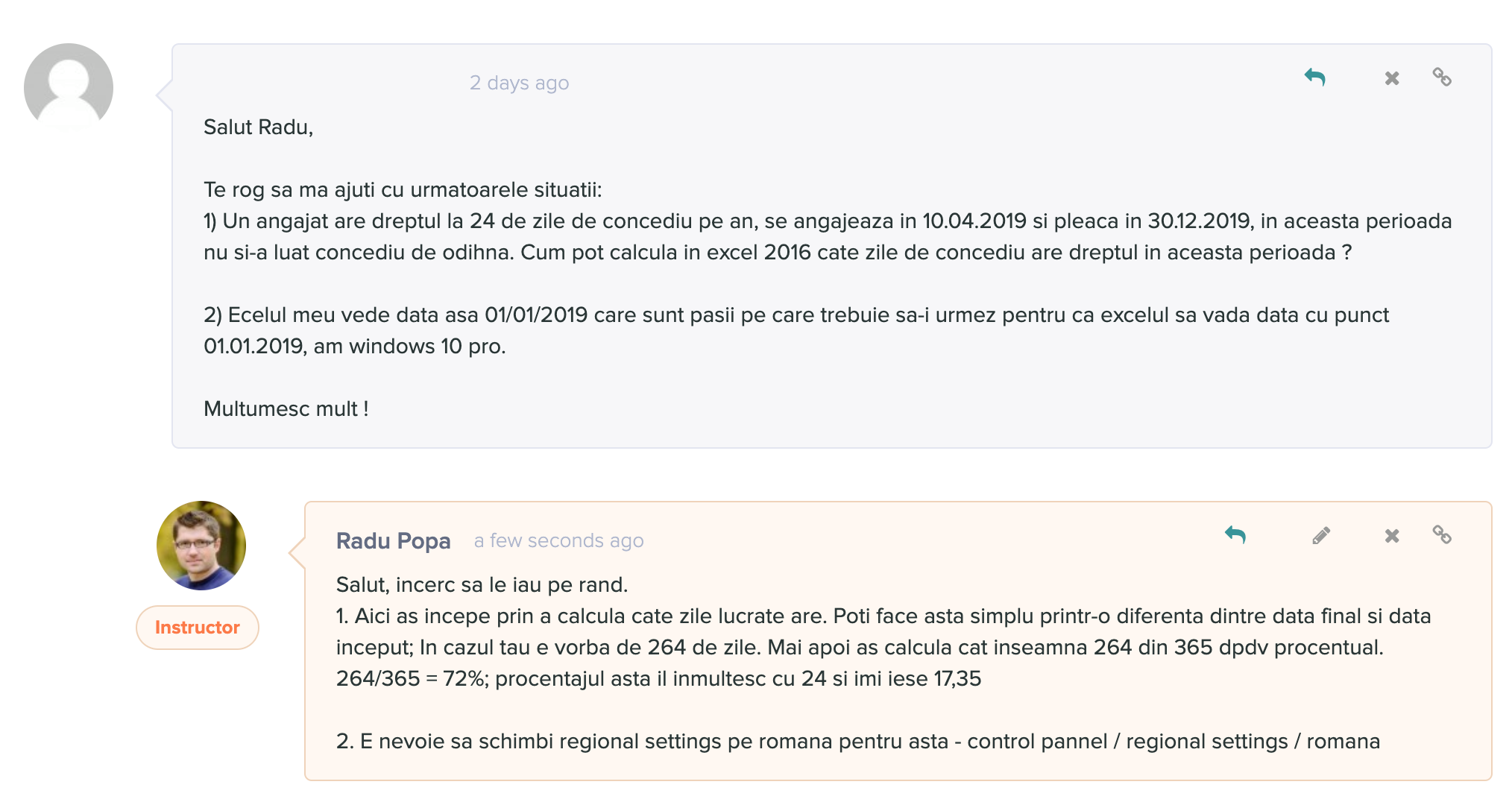Click the regional settings answer line
Screen dimensions: 1512x802
pos(858,742)
